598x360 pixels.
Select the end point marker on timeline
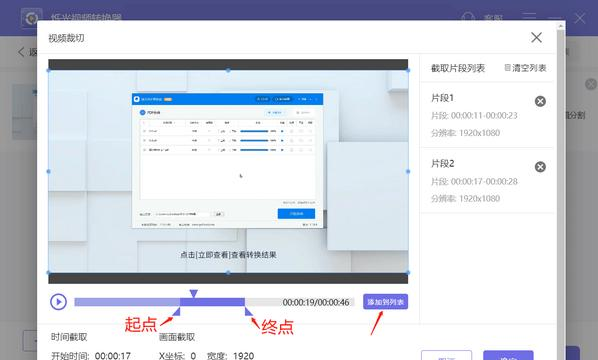pyautogui.click(x=248, y=312)
